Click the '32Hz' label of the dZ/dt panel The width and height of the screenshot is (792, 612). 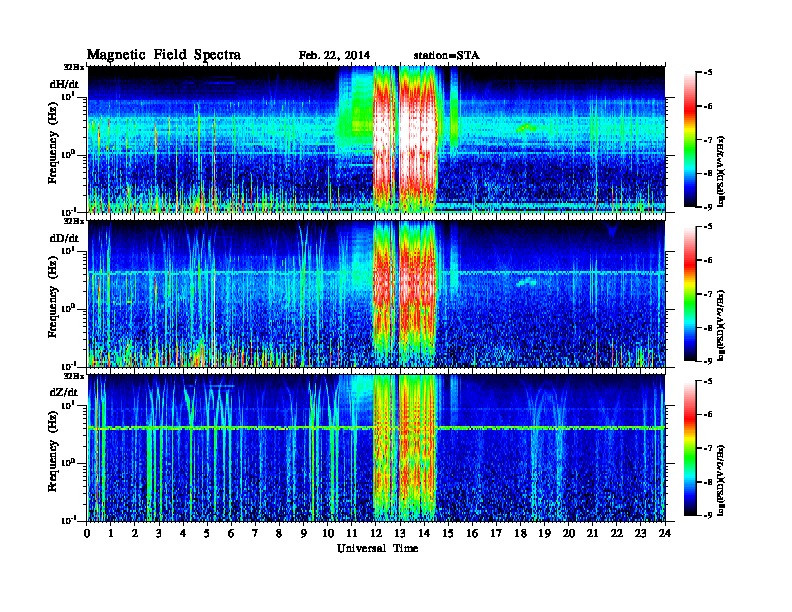(74, 376)
